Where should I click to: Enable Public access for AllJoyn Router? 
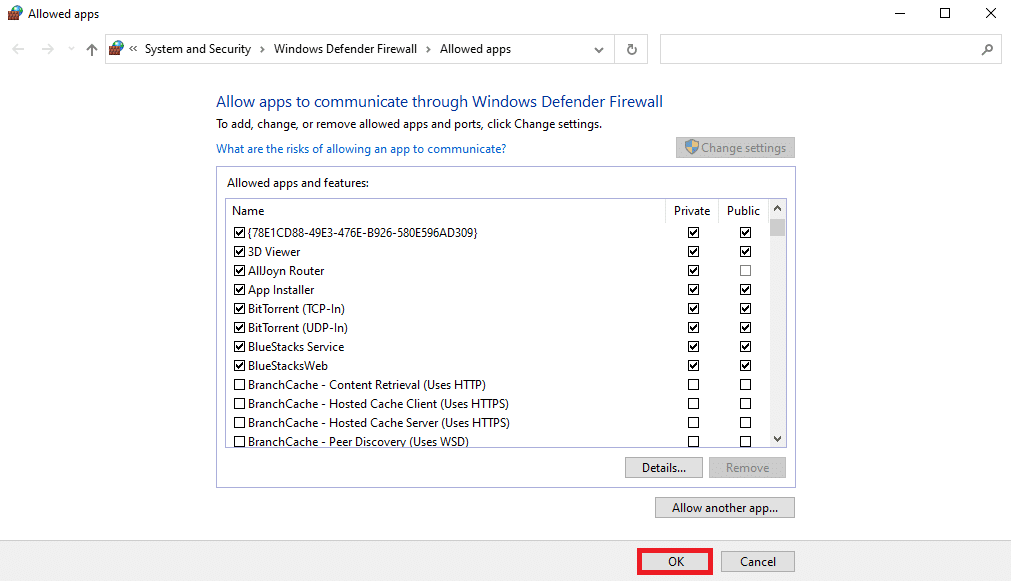(x=745, y=270)
